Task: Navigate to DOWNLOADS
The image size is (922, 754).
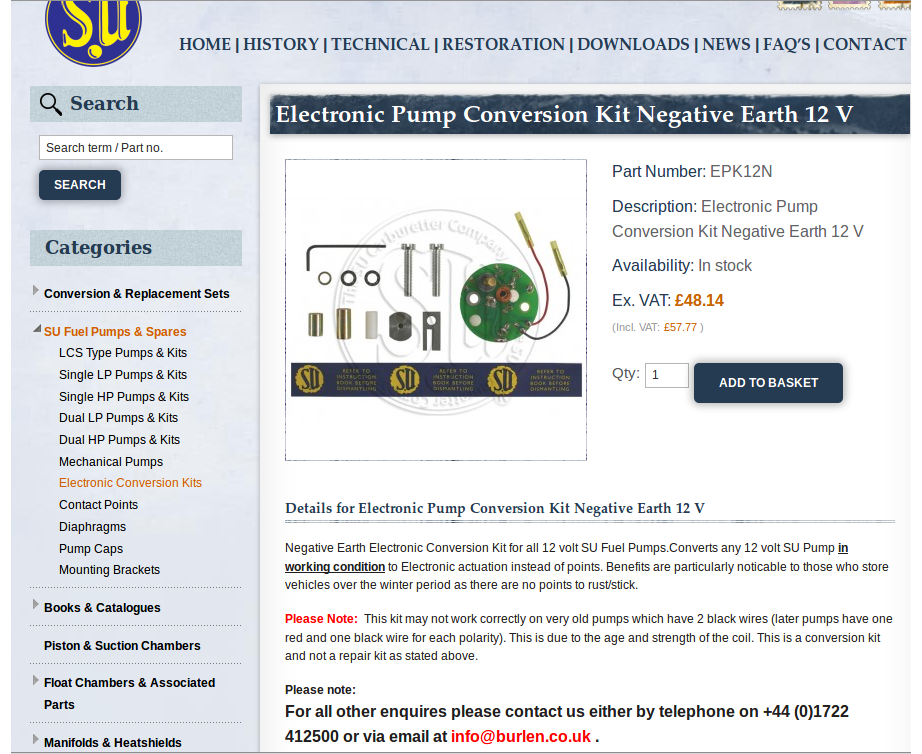Action: click(x=633, y=45)
